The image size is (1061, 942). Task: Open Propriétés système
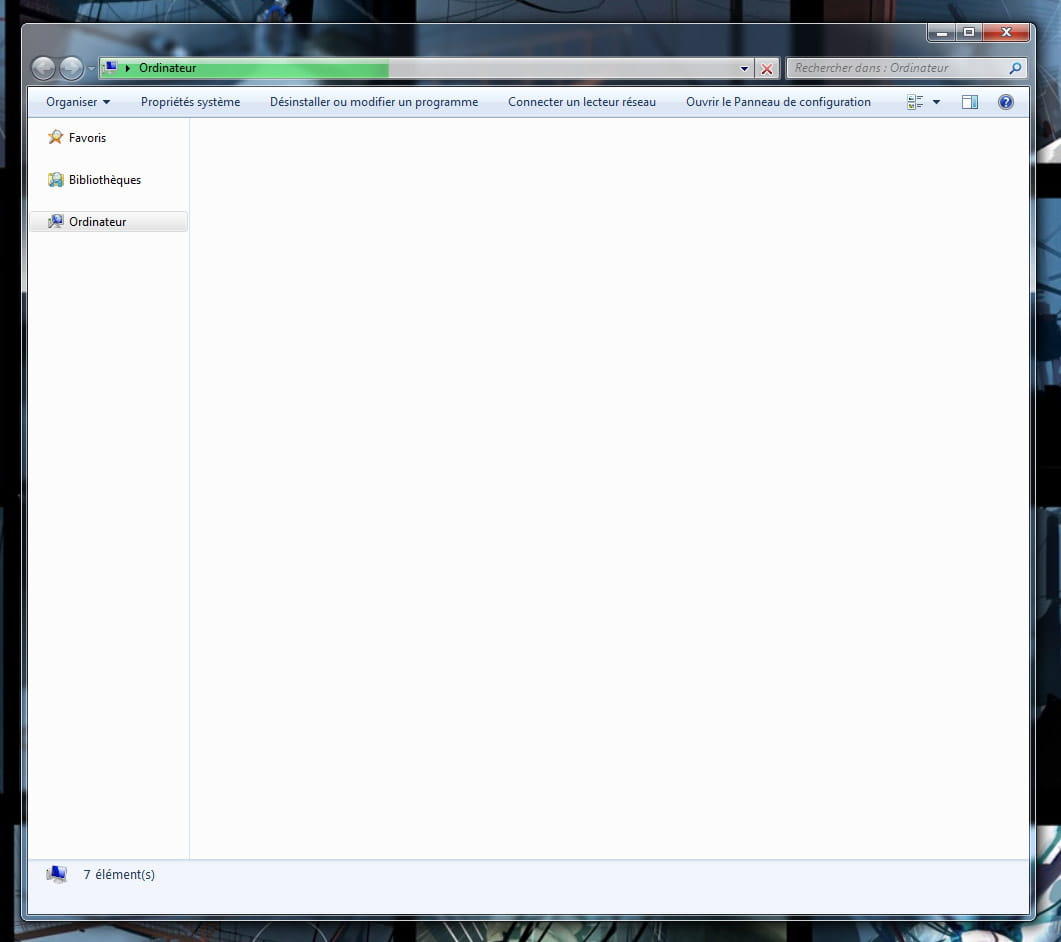click(190, 102)
